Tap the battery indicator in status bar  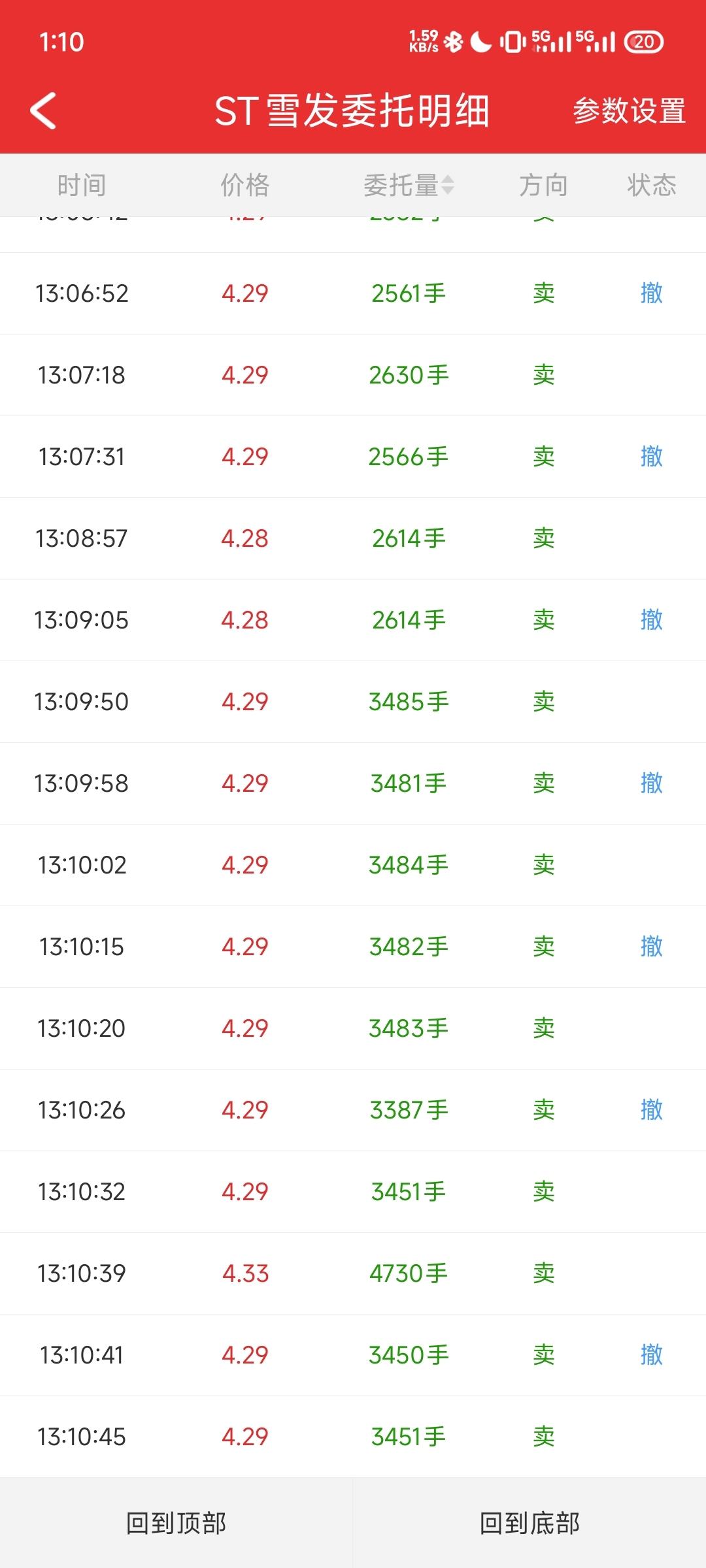coord(644,42)
